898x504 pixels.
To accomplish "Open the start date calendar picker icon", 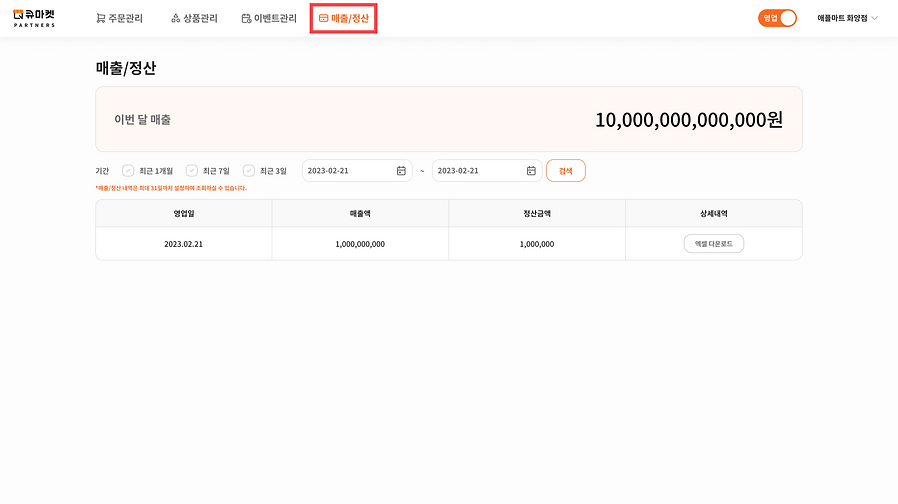I will [x=401, y=171].
